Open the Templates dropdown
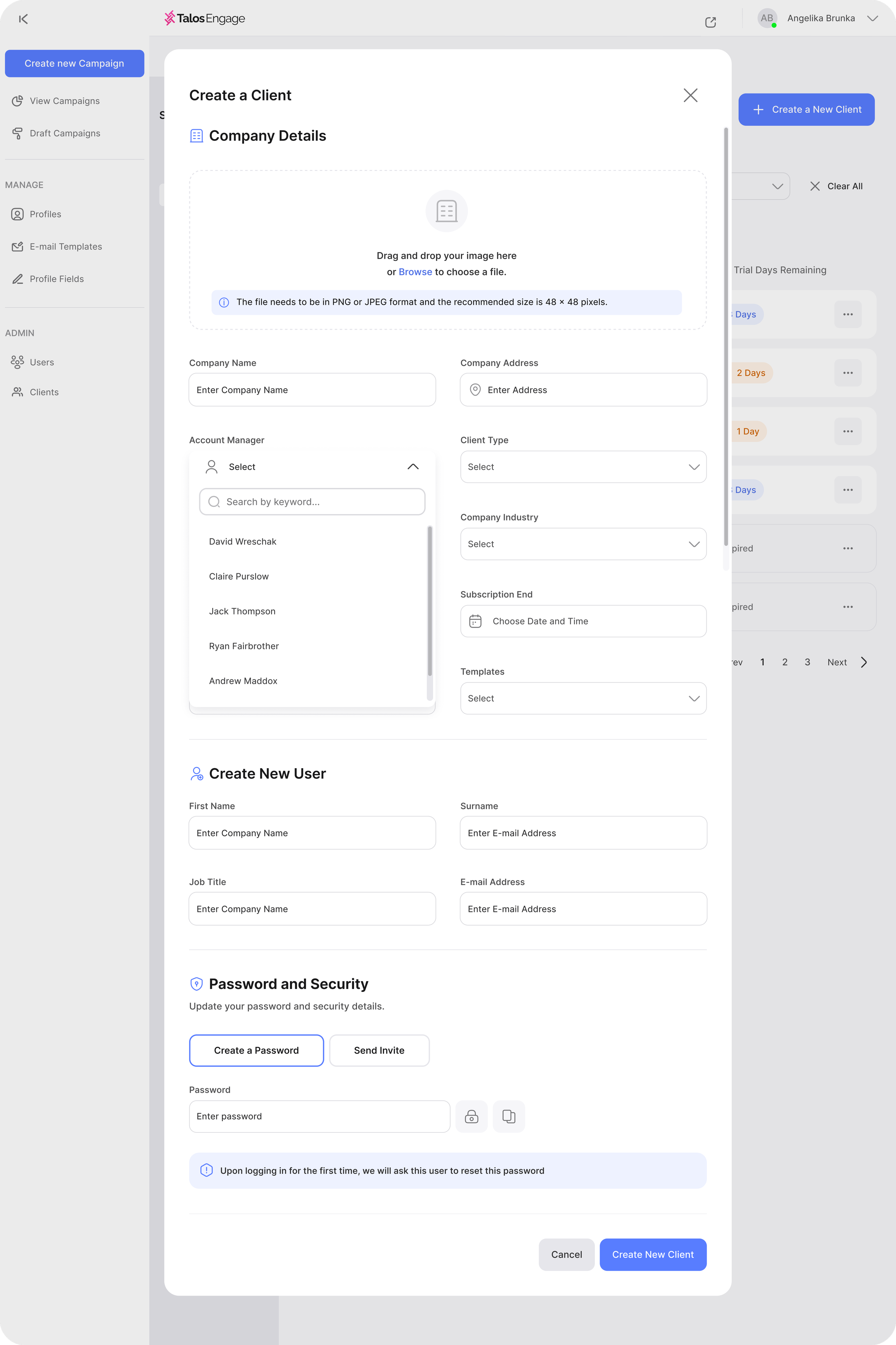This screenshot has height=1345, width=896. 583,698
